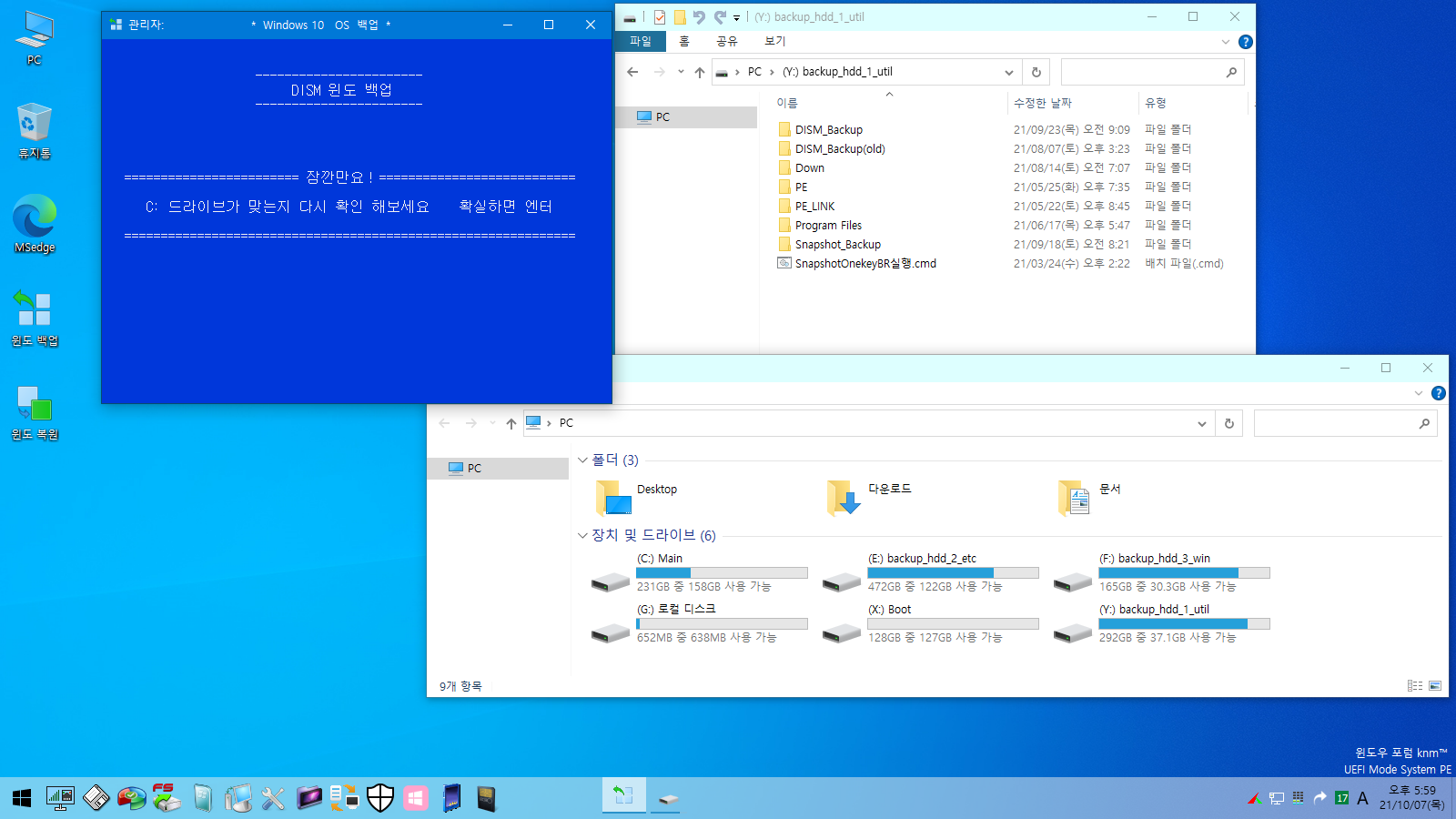Go up one level in backup_hdd_1_util window
This screenshot has width=1456, height=819.
click(699, 72)
